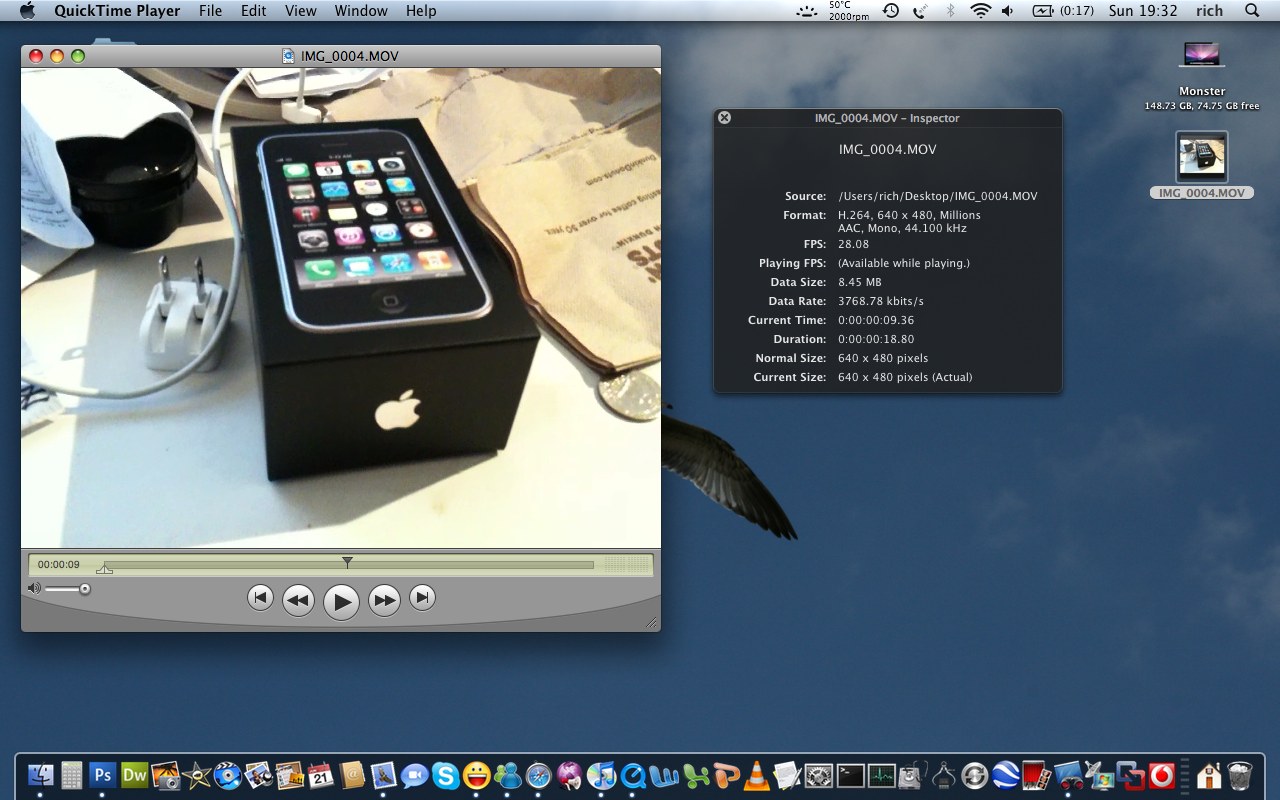The width and height of the screenshot is (1280, 800).
Task: Open the View menu
Action: click(300, 11)
